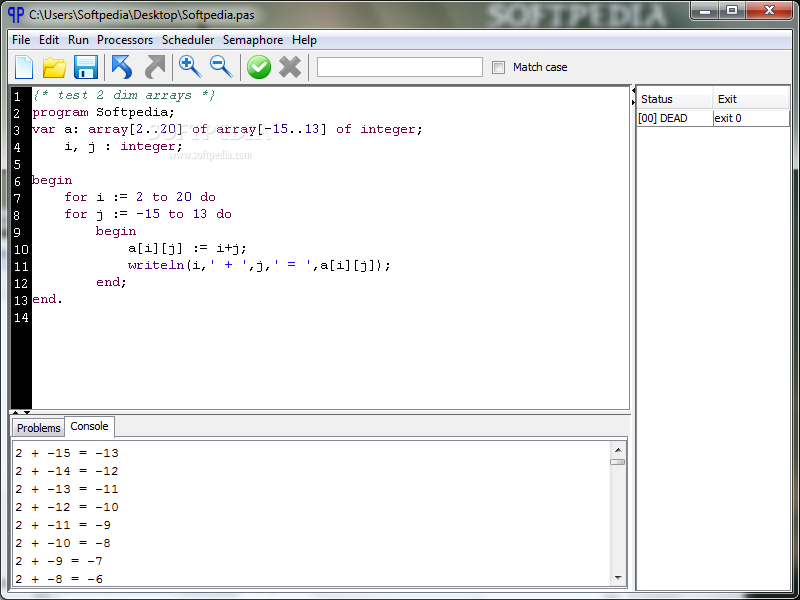Open the Processors menu
Screen dimensions: 800x600
124,40
